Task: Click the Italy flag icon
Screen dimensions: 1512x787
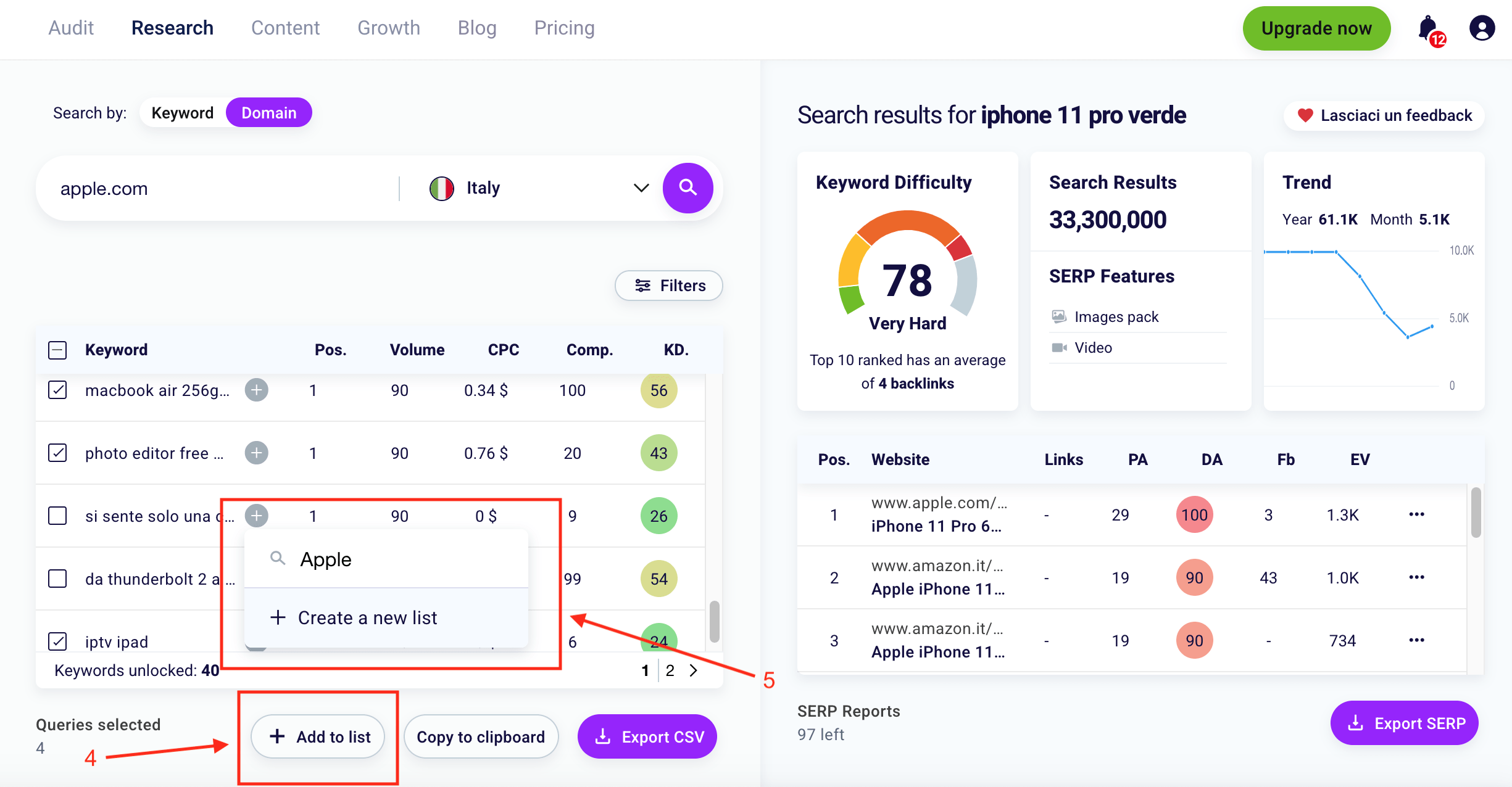Action: [x=442, y=188]
